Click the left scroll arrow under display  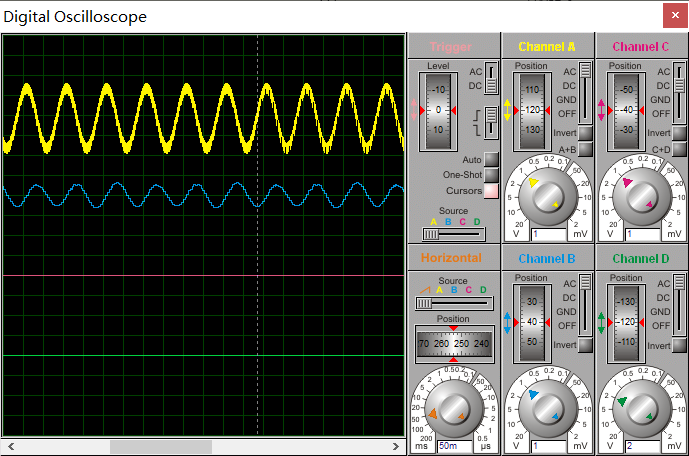[x=11, y=447]
